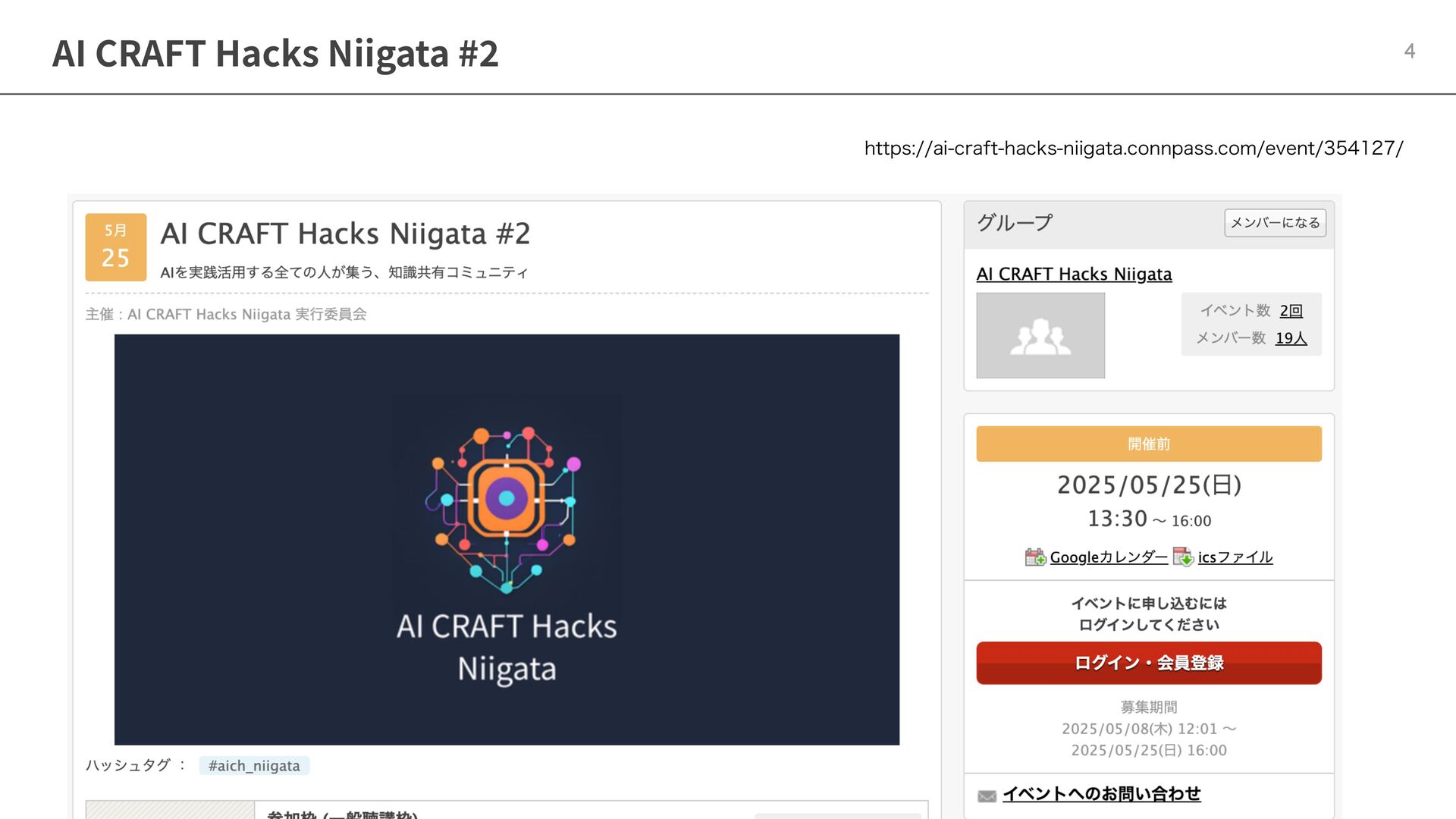Click the May 25 date badge
The image size is (1456, 819).
click(x=116, y=247)
